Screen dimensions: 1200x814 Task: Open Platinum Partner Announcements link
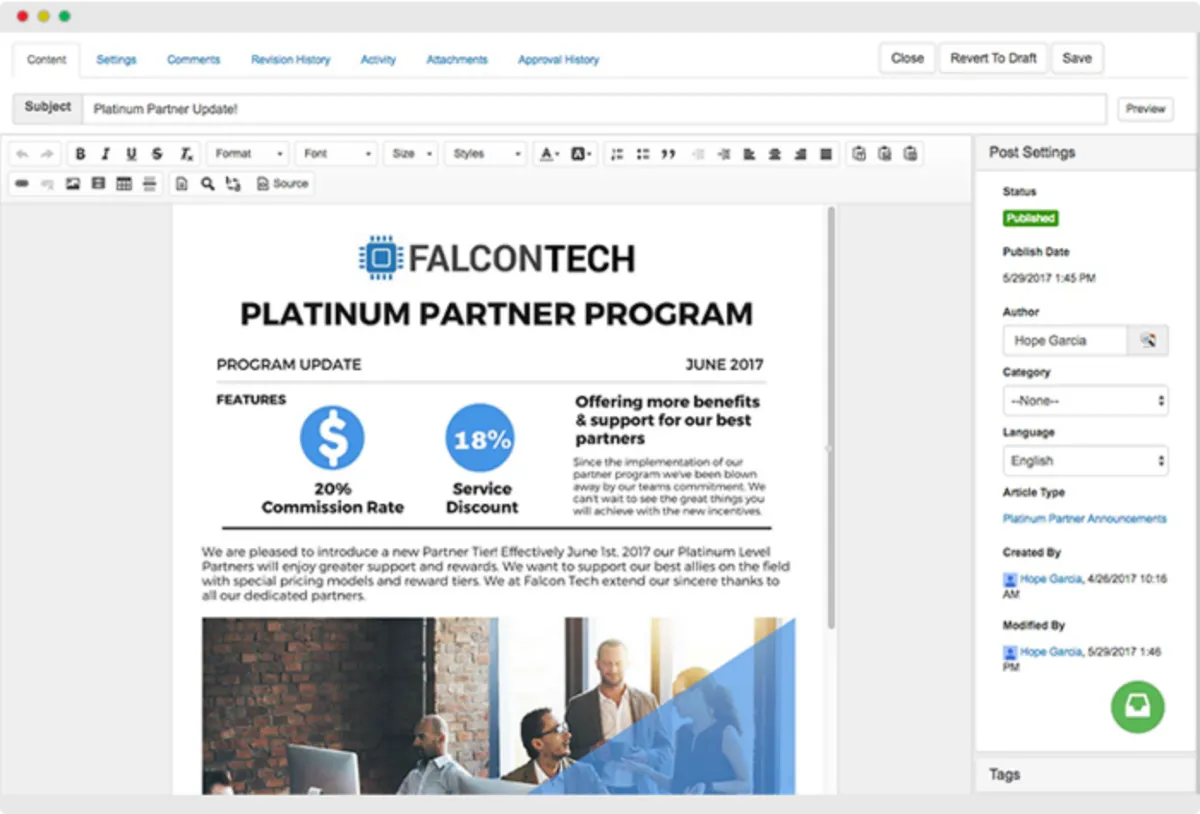tap(1084, 519)
